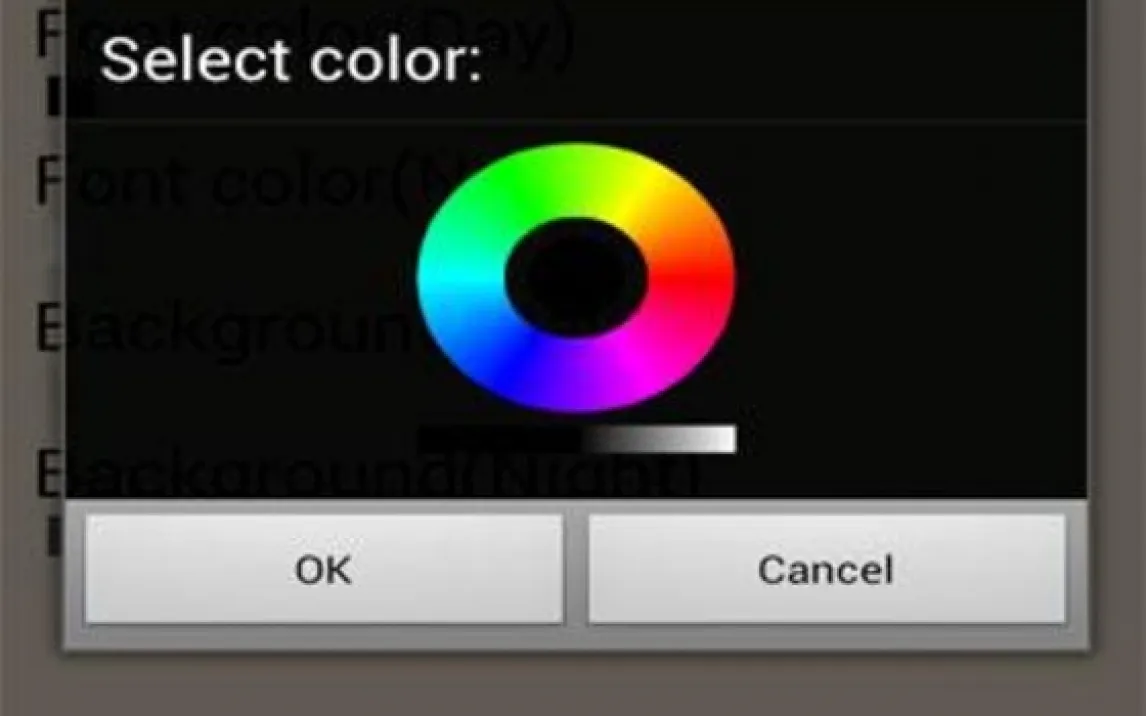Image resolution: width=1146 pixels, height=716 pixels.
Task: Pick violet on the color wheel
Action: [577, 376]
